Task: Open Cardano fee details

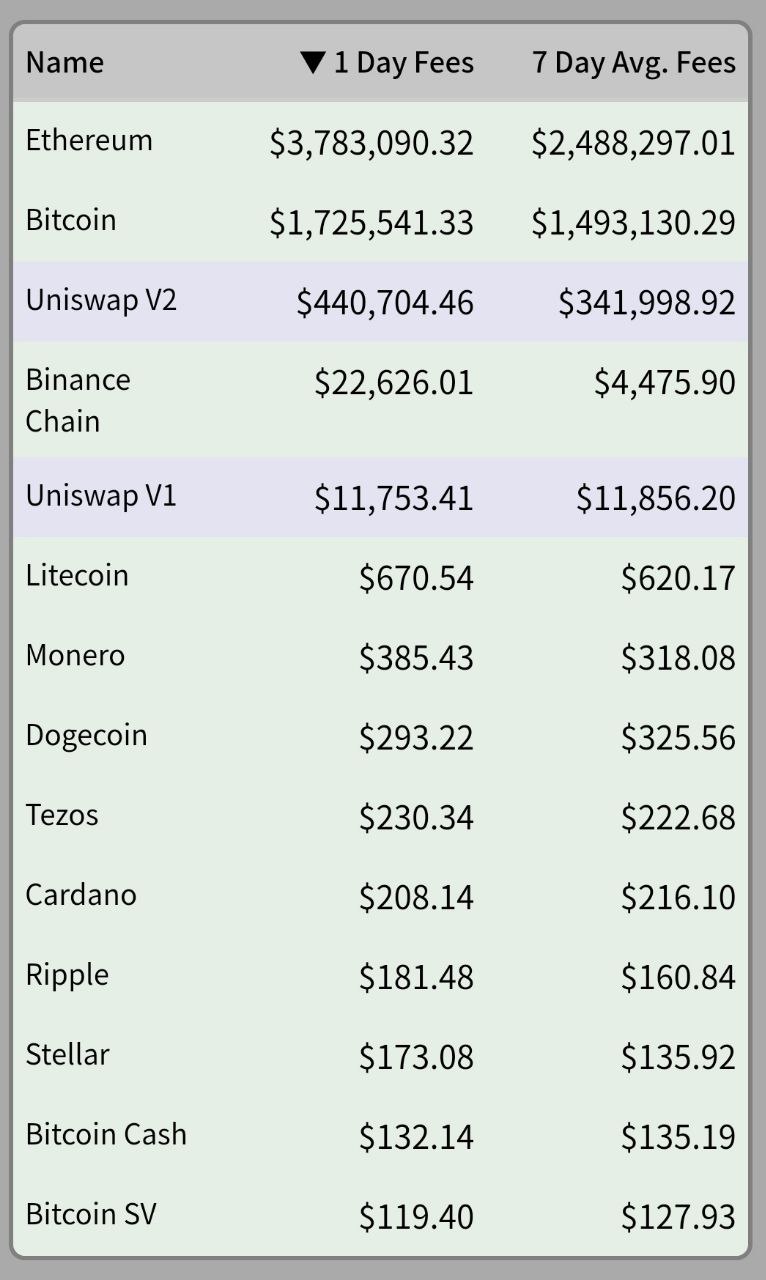Action: (x=81, y=895)
